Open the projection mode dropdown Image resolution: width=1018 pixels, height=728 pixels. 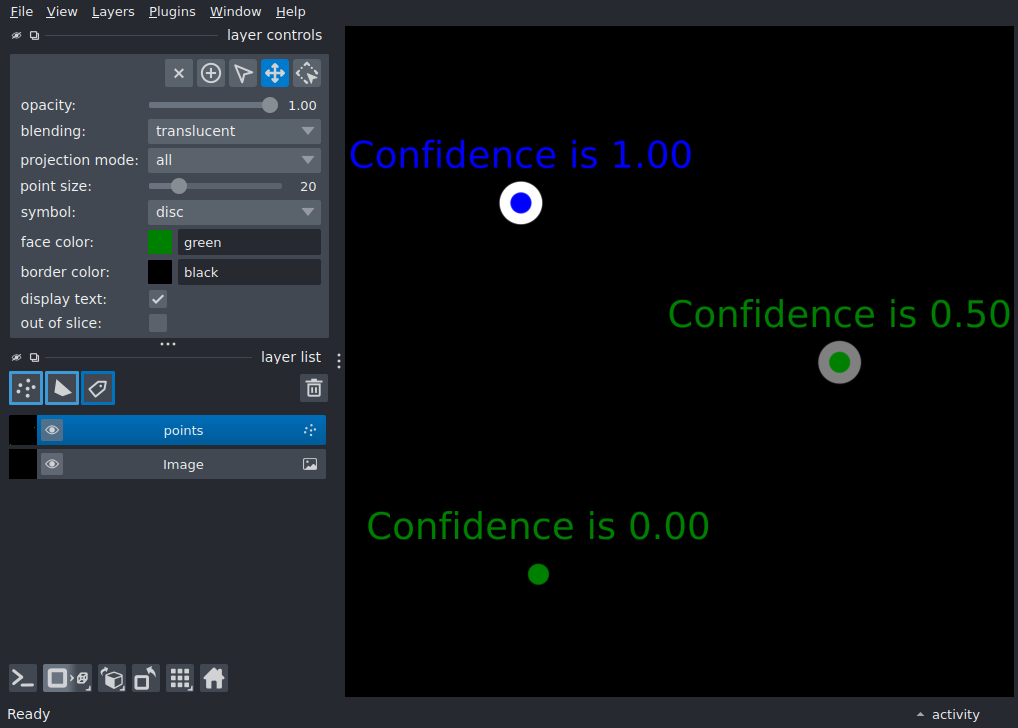(234, 160)
